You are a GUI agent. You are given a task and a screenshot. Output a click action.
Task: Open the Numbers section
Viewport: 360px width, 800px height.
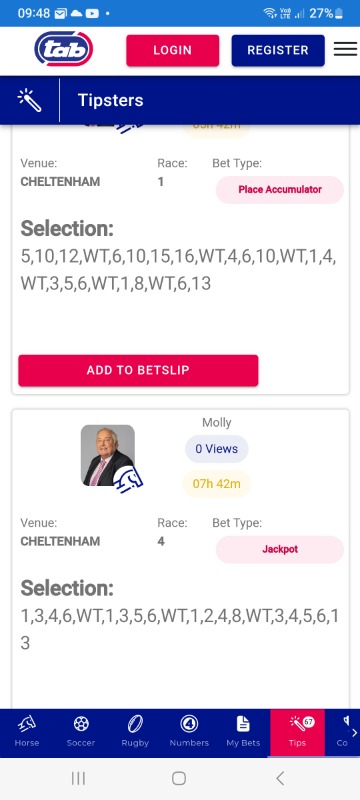[189, 732]
